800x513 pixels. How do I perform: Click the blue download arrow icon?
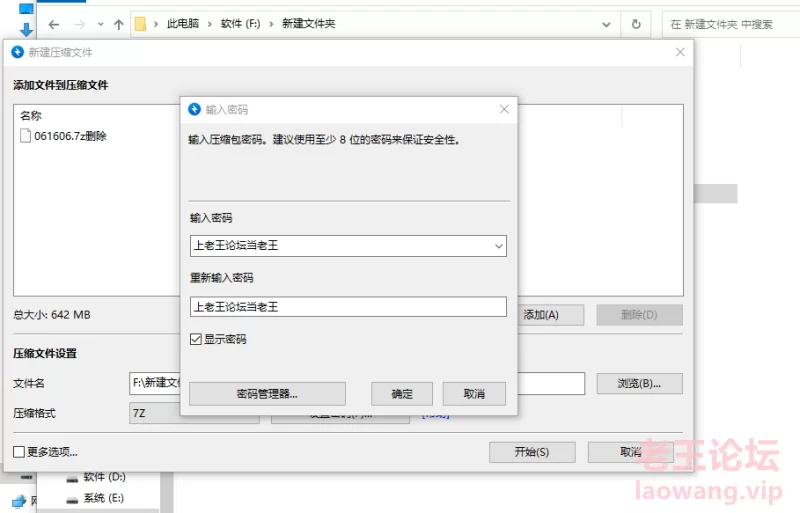(x=26, y=30)
